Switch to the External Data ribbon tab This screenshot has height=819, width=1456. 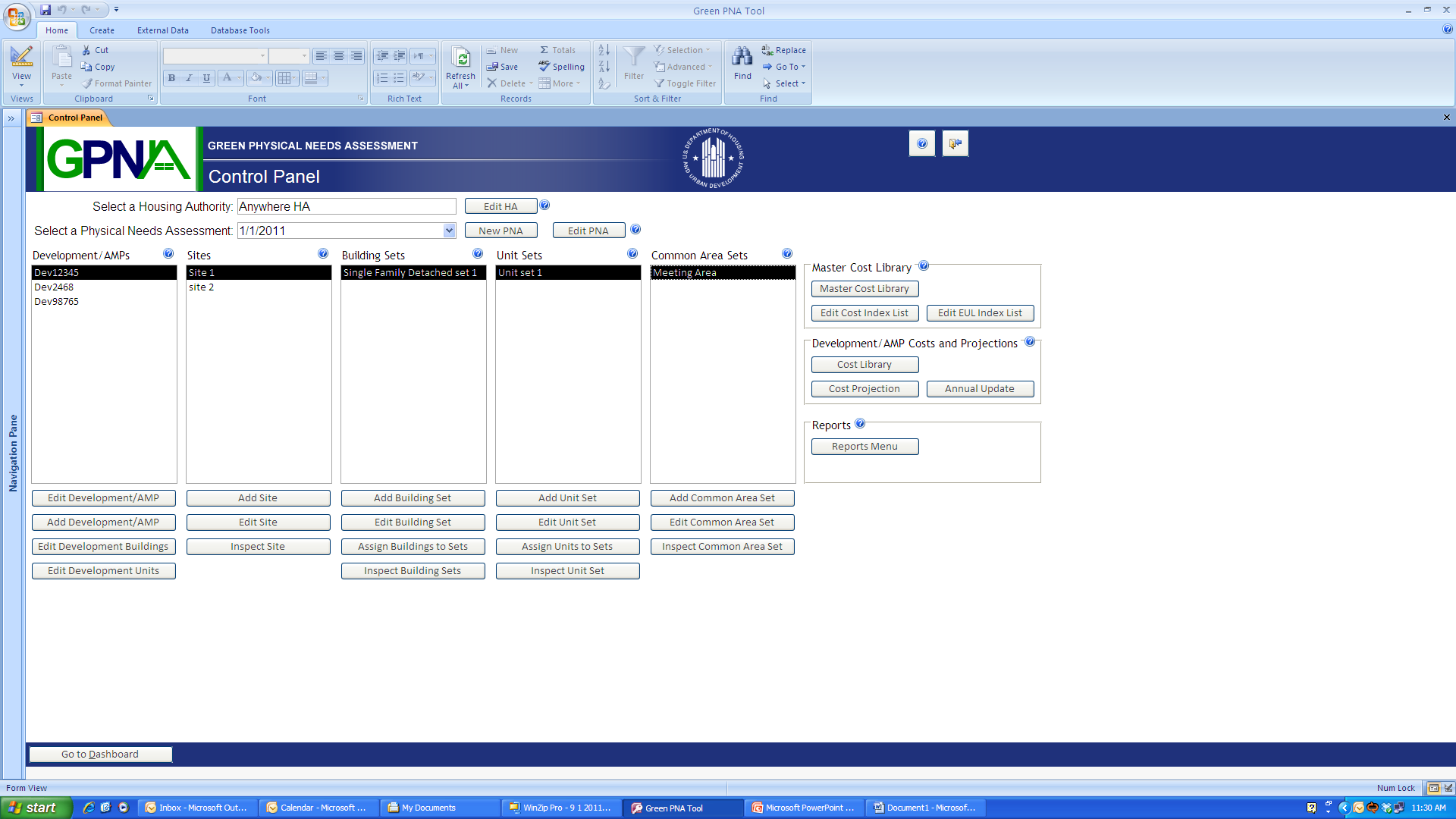pos(162,30)
